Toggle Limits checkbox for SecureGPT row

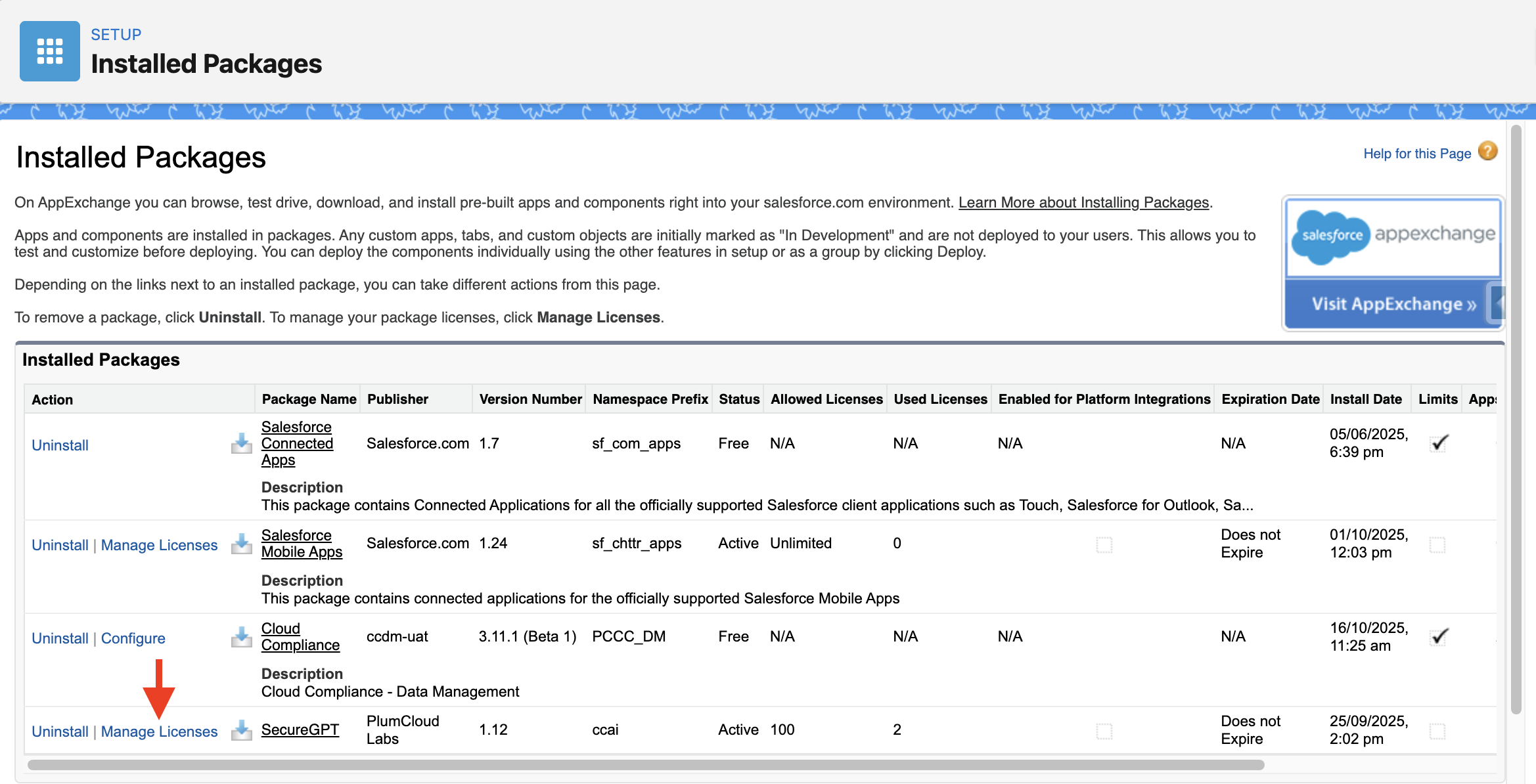(x=1437, y=731)
